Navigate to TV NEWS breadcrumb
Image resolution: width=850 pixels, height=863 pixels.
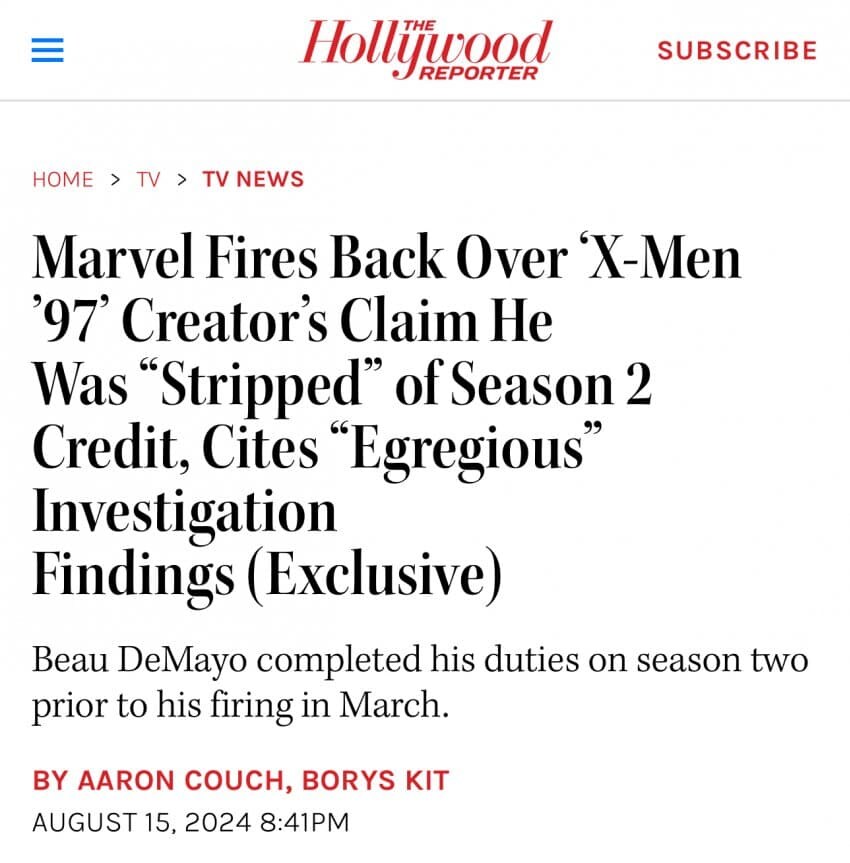tap(253, 180)
